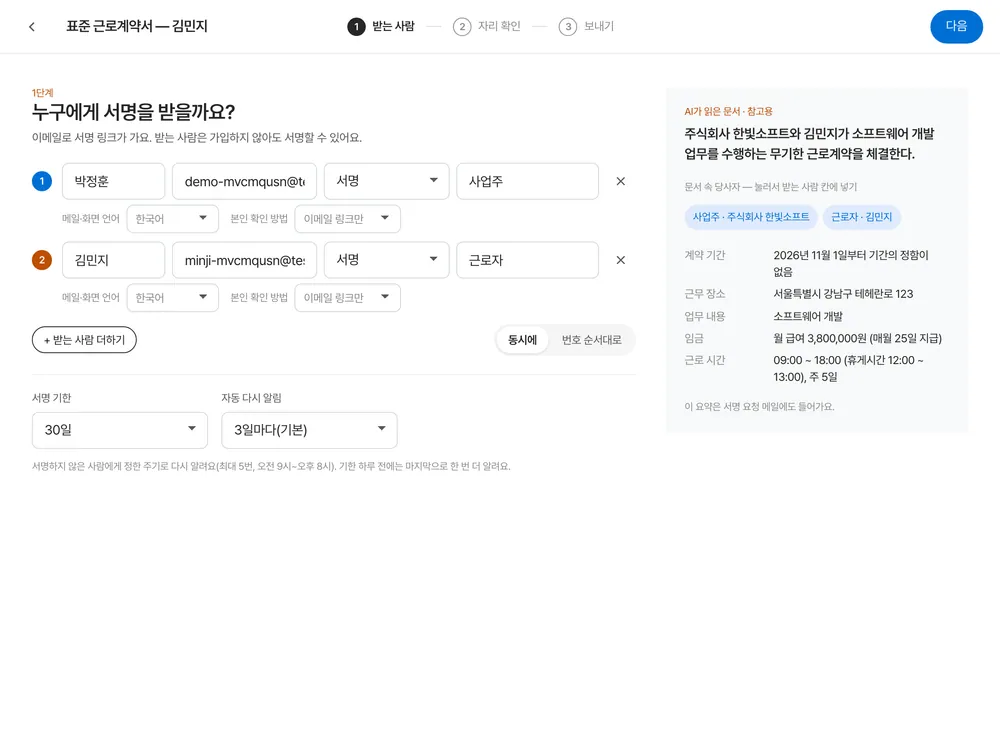Image resolution: width=1000 pixels, height=755 pixels.
Task: Edit the demo-mvcmqusn email field
Action: coord(244,181)
